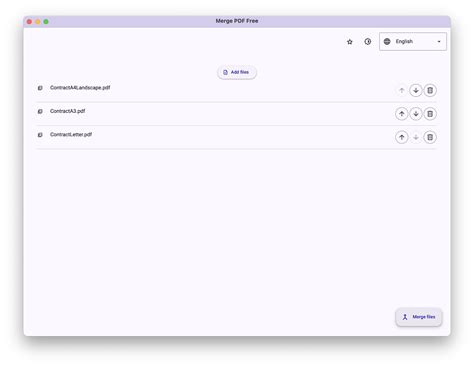This screenshot has height=367, width=474.
Task: Open the info icon in the toolbar
Action: click(x=368, y=42)
